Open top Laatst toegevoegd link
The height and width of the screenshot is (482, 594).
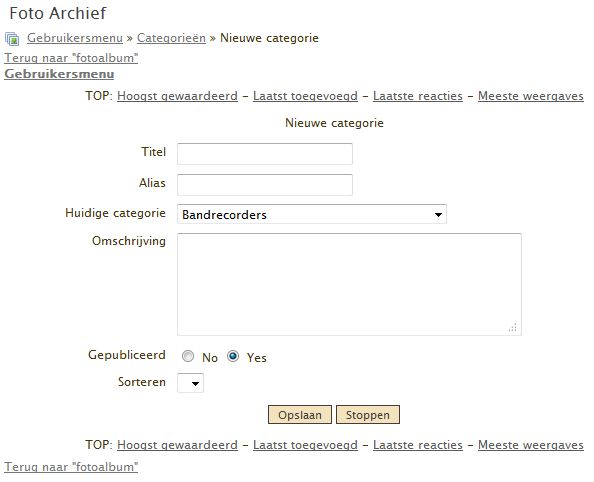(305, 96)
